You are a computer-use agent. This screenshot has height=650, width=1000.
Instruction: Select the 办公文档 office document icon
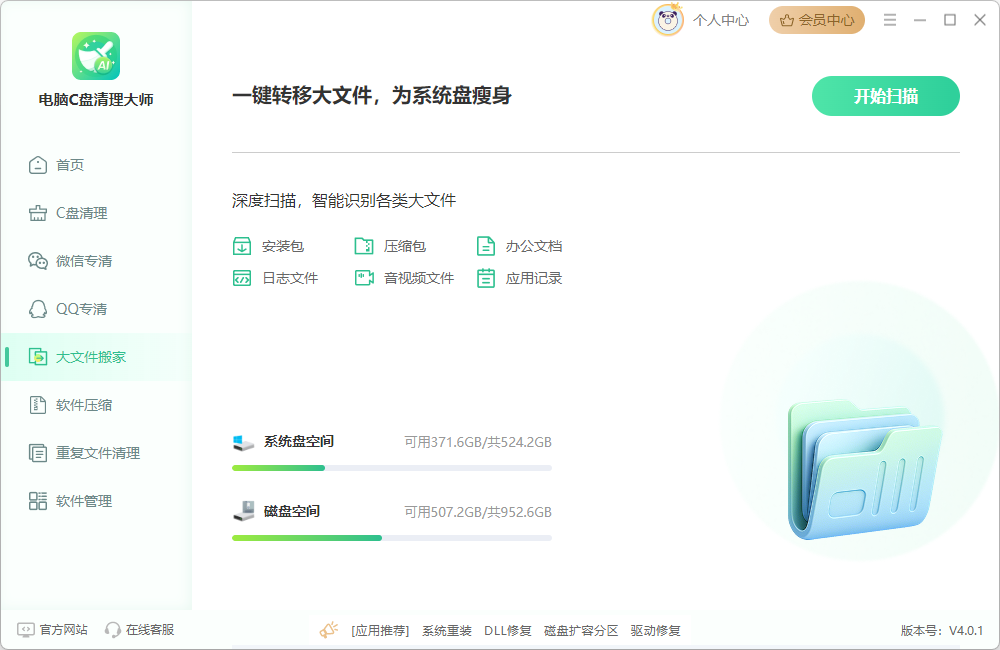485,245
